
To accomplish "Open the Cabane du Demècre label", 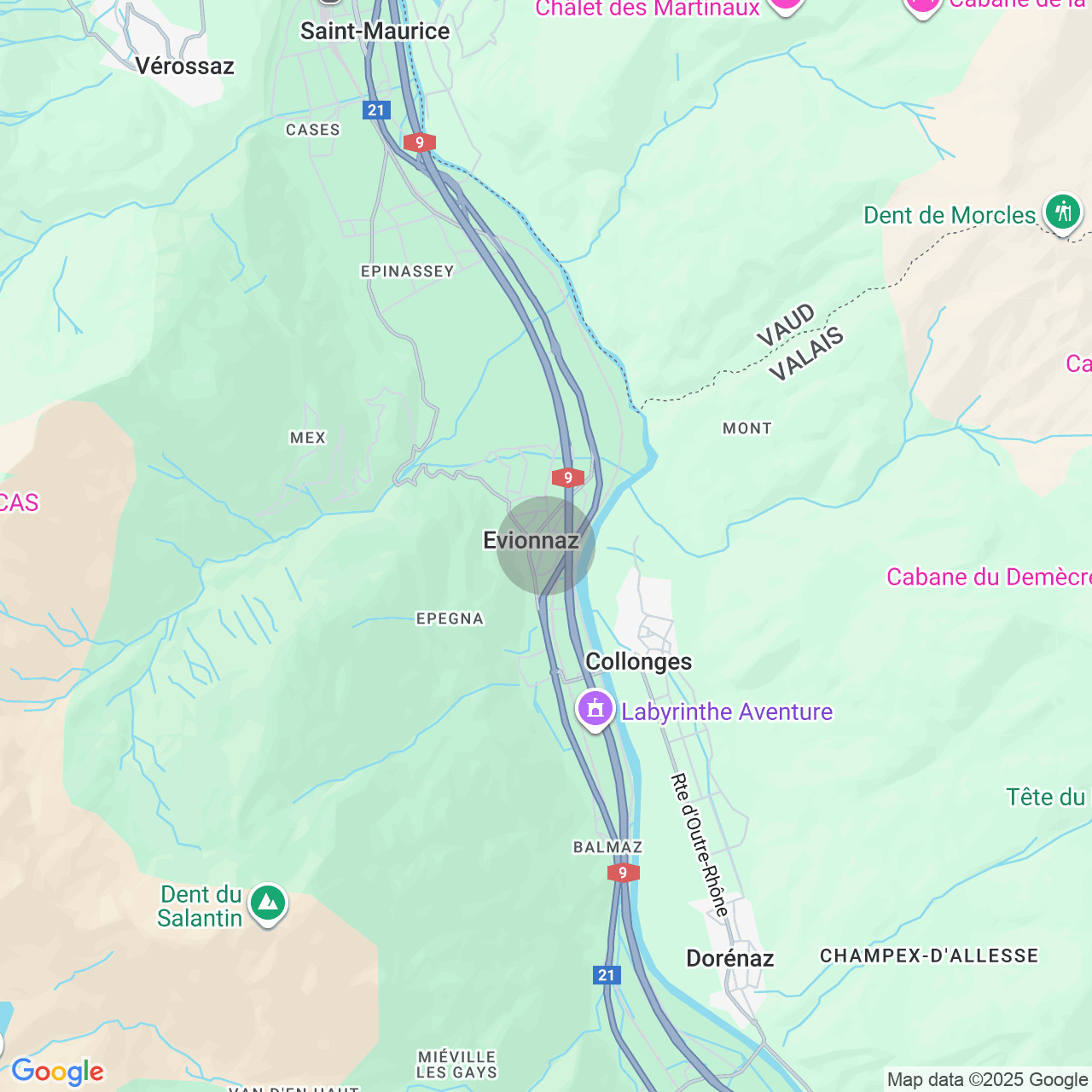I will point(989,577).
